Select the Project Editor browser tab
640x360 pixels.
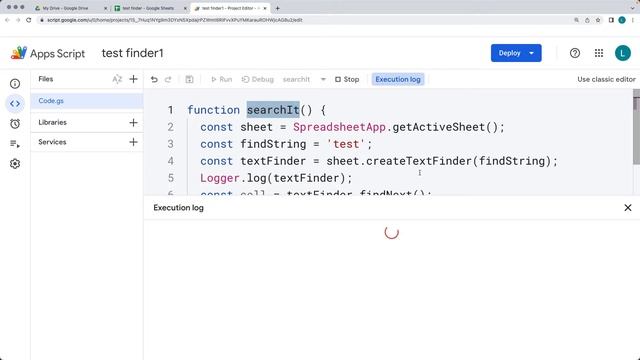229,8
